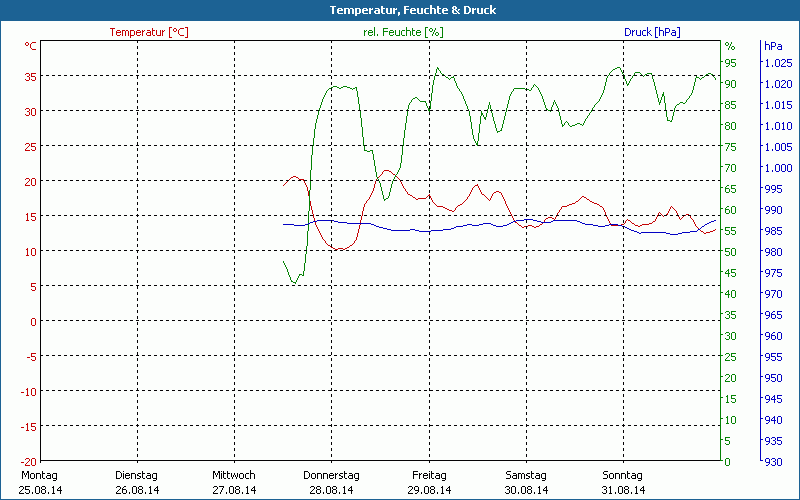This screenshot has height=500, width=800.
Task: Click the '-20' tick on the temperature axis
Action: (x=29, y=462)
